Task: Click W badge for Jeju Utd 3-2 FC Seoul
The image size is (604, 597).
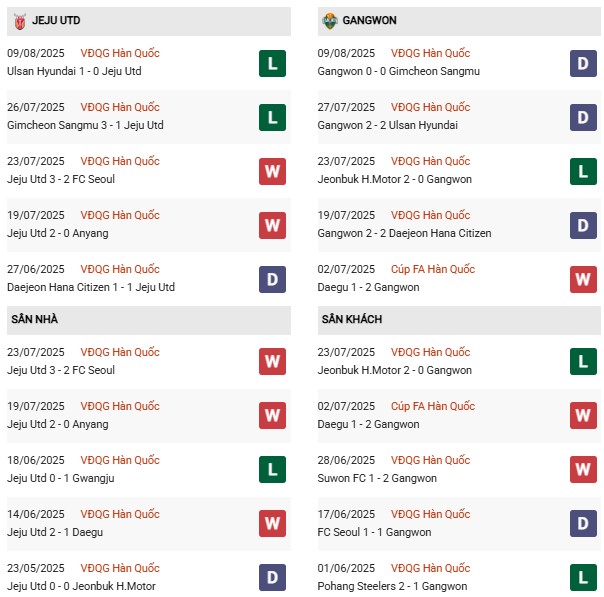Action: pyautogui.click(x=272, y=171)
